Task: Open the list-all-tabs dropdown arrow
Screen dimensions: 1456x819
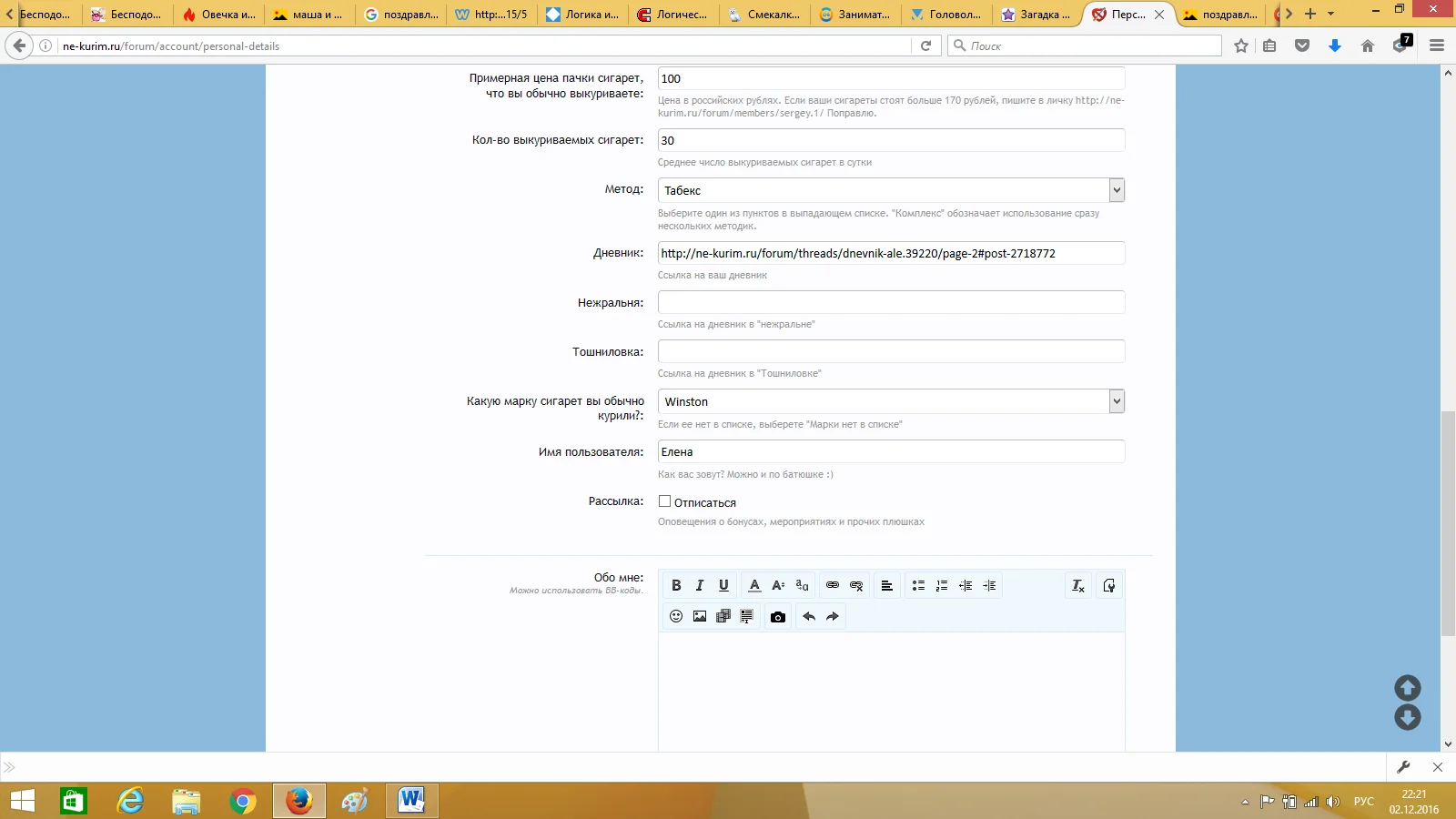Action: tap(1330, 14)
